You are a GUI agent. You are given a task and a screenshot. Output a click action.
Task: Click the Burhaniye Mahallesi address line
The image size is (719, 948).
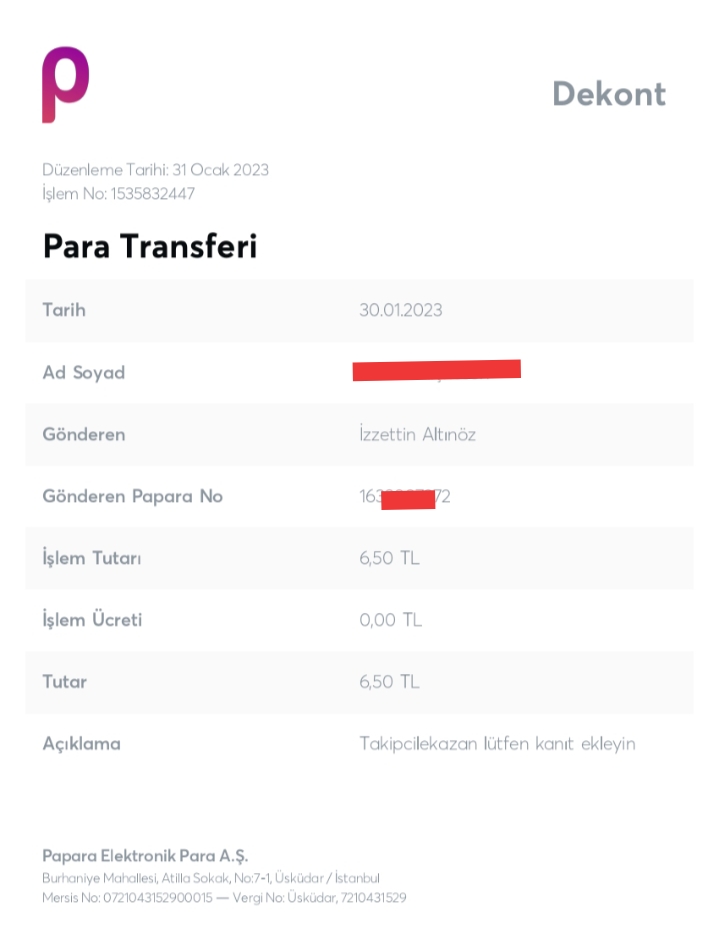pyautogui.click(x=210, y=878)
